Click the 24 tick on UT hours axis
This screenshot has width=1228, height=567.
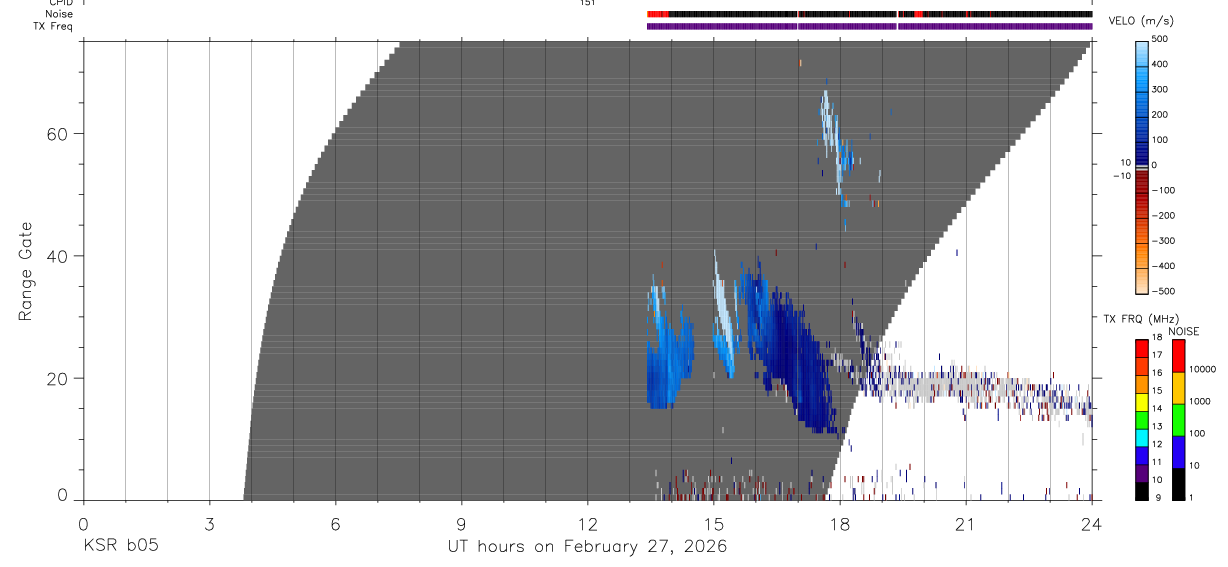(1091, 523)
